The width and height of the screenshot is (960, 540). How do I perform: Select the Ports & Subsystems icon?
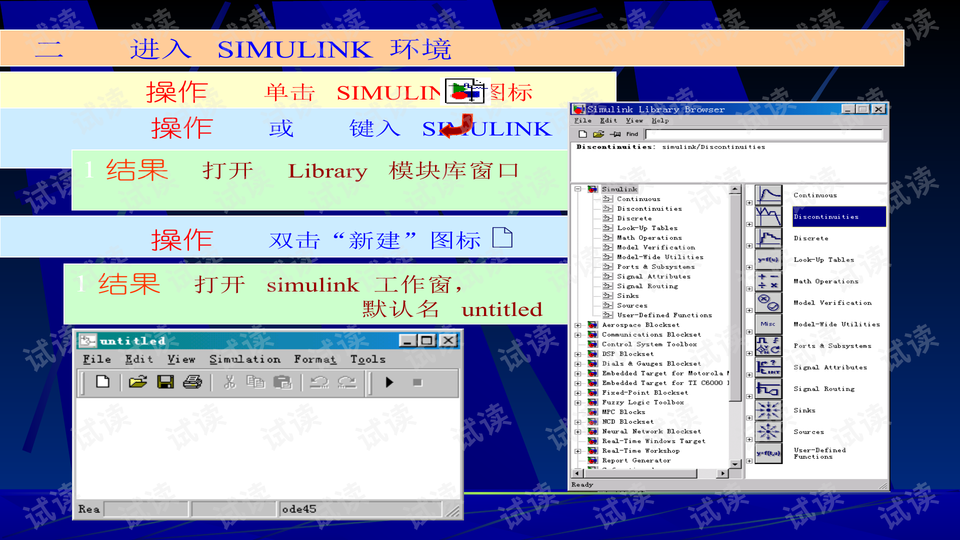click(768, 346)
